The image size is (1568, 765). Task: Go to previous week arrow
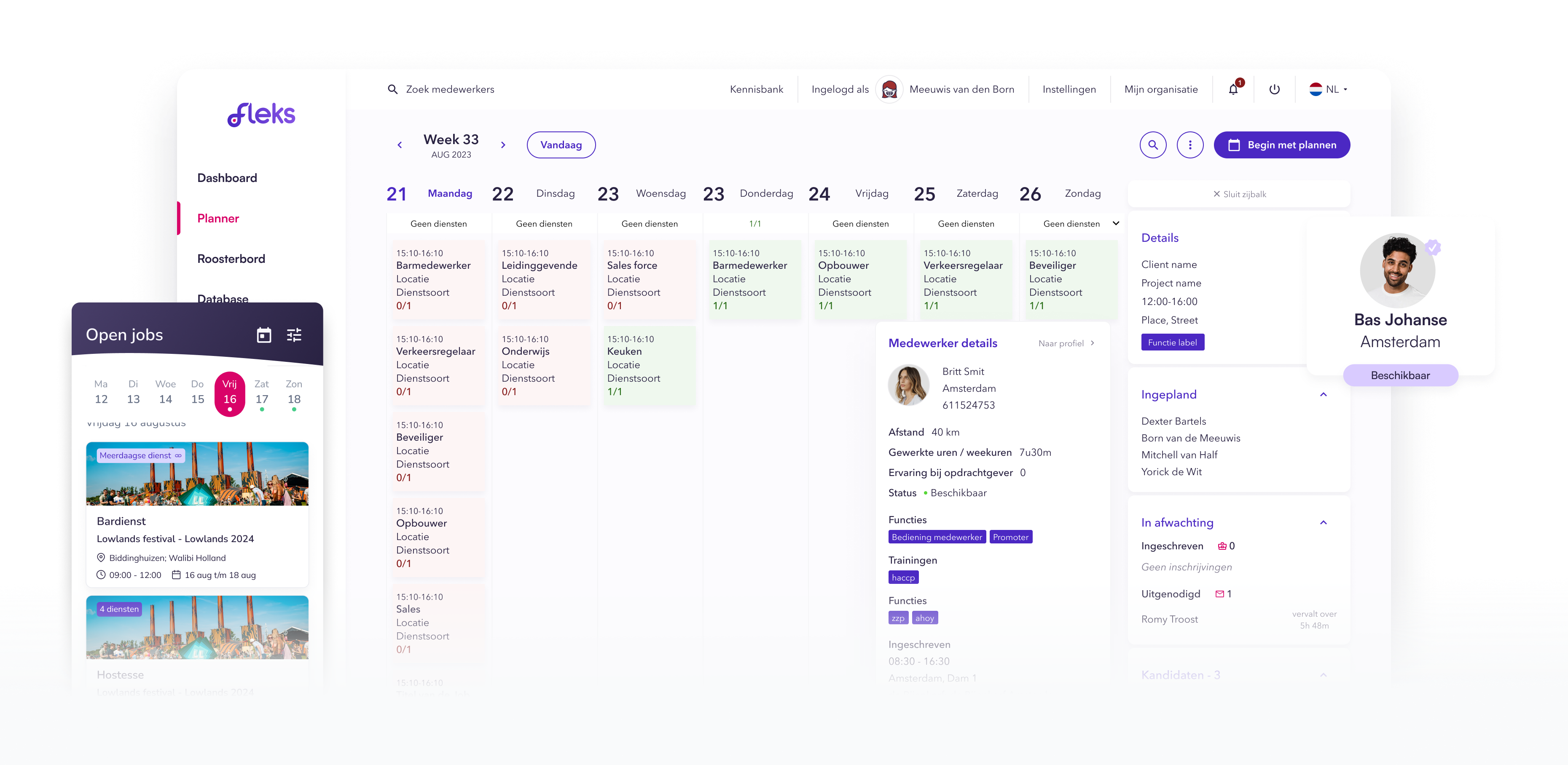coord(400,145)
